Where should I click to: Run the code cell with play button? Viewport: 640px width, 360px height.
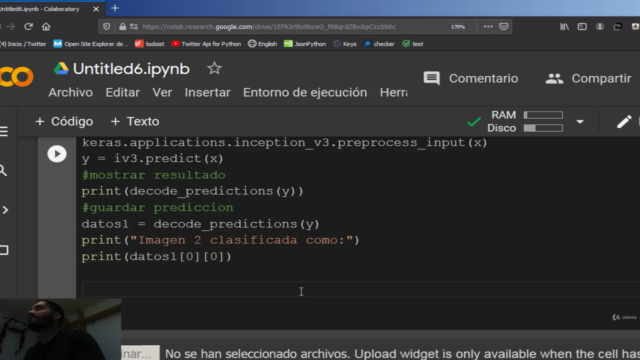click(57, 154)
